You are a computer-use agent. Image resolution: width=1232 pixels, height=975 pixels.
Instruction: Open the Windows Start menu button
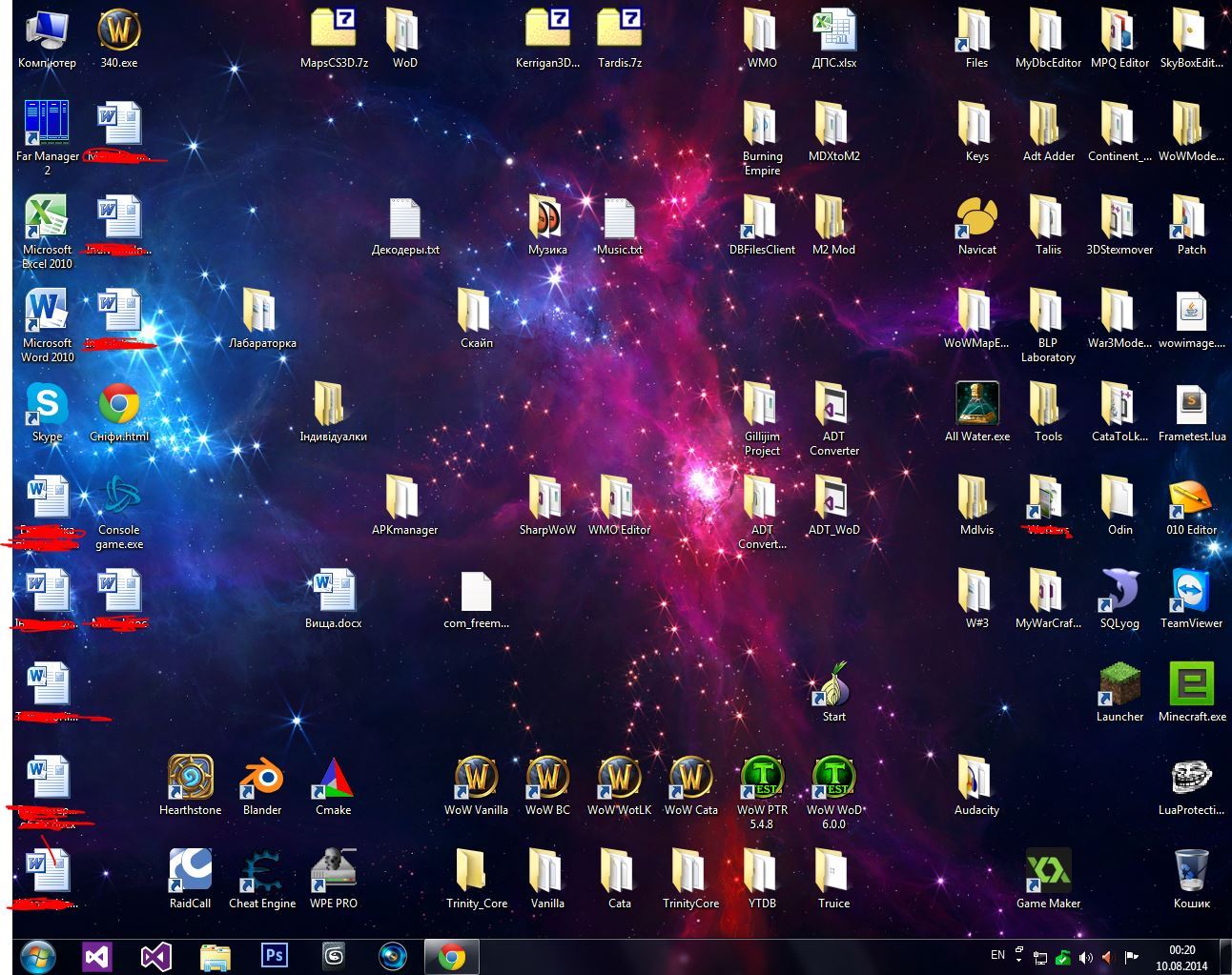coord(37,956)
